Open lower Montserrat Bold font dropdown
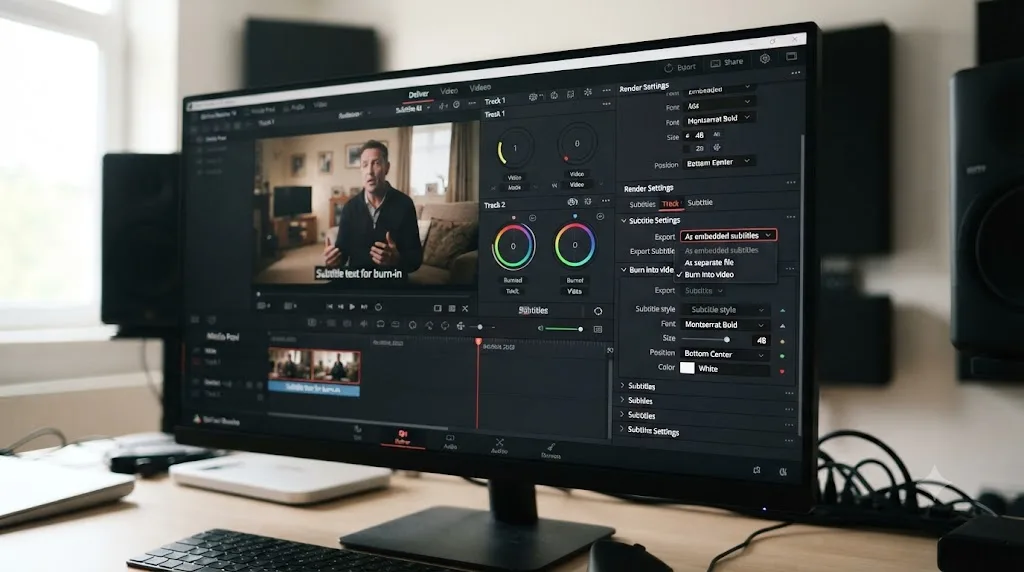Image resolution: width=1024 pixels, height=572 pixels. point(725,325)
